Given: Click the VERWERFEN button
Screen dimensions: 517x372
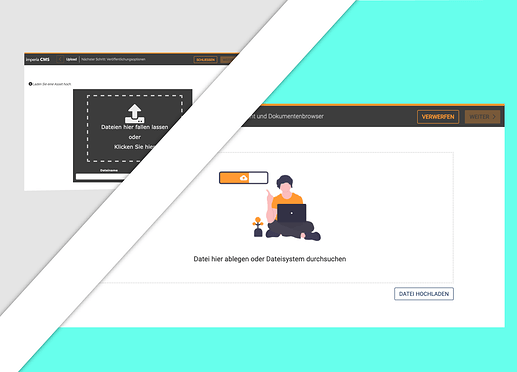Looking at the screenshot, I should tap(438, 117).
